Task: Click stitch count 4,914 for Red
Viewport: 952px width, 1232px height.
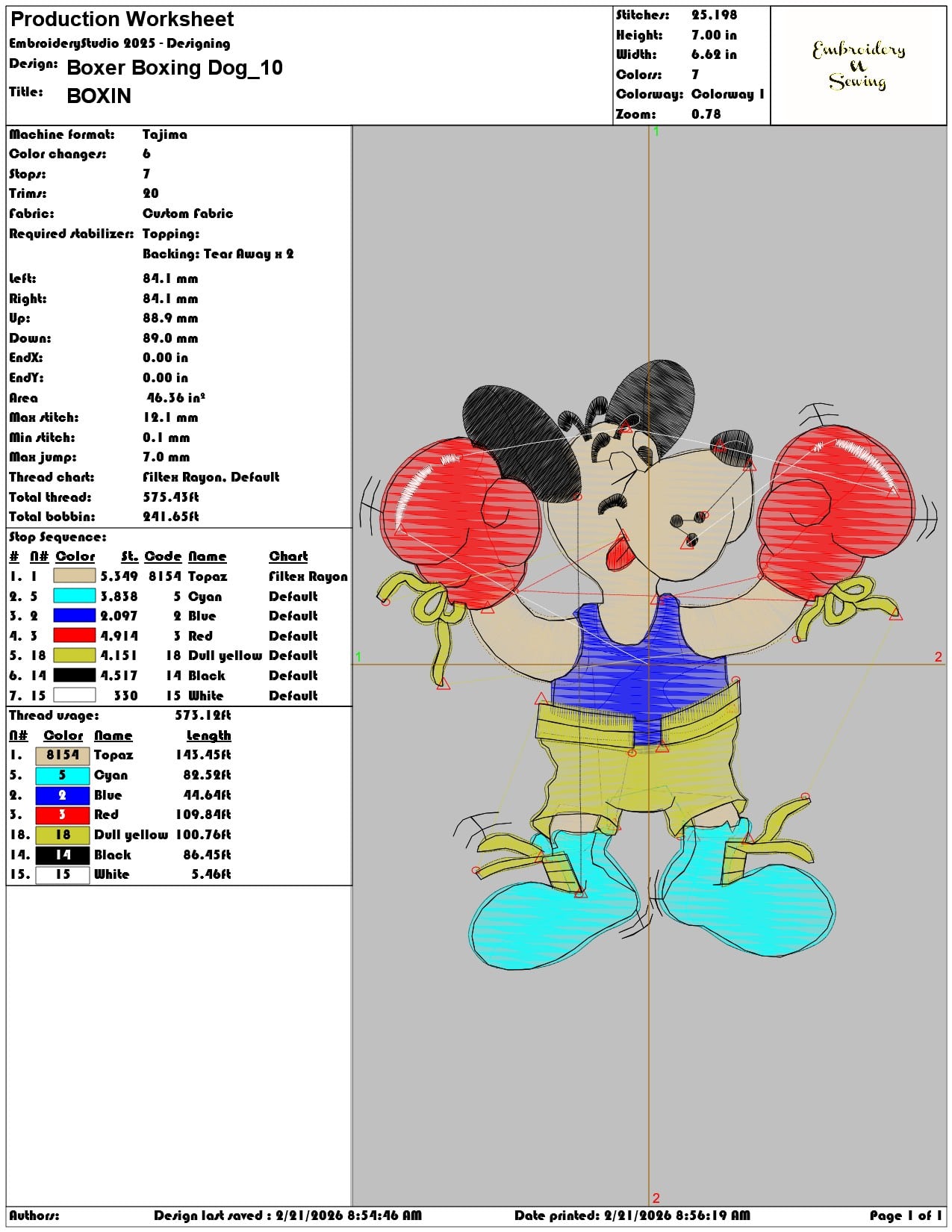Action: (x=119, y=636)
